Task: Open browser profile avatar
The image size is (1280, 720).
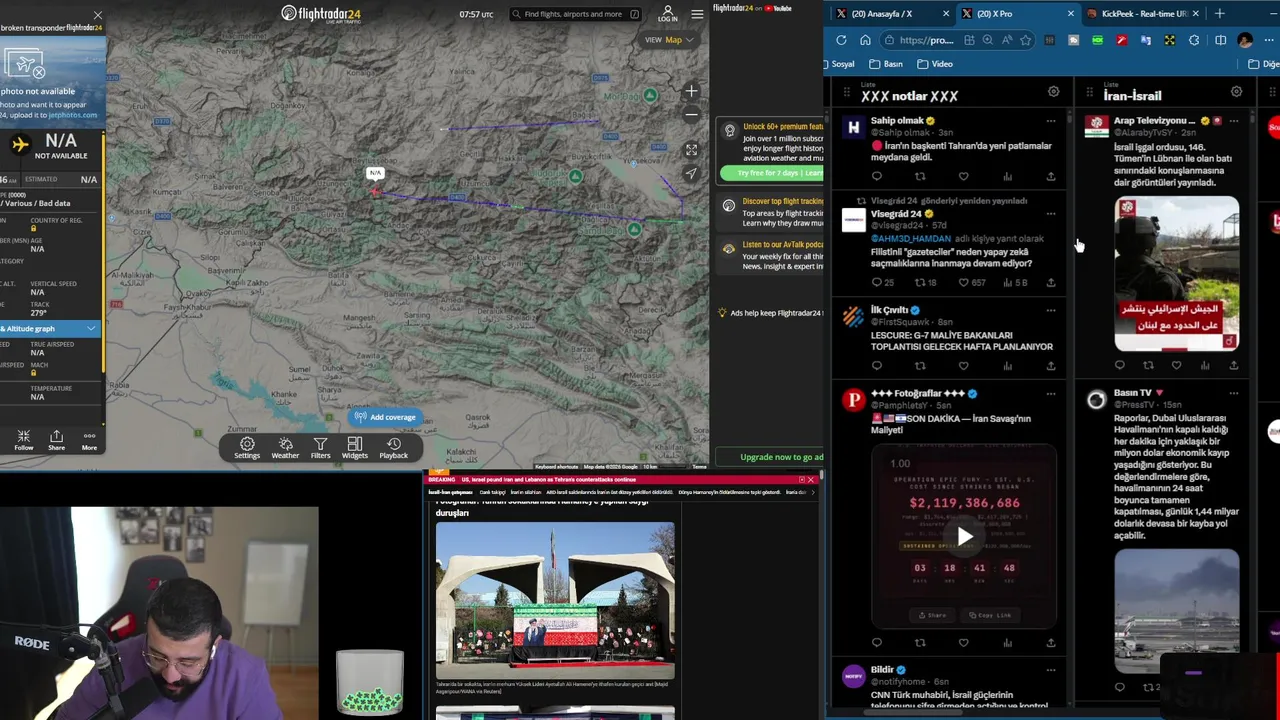Action: click(x=1245, y=40)
